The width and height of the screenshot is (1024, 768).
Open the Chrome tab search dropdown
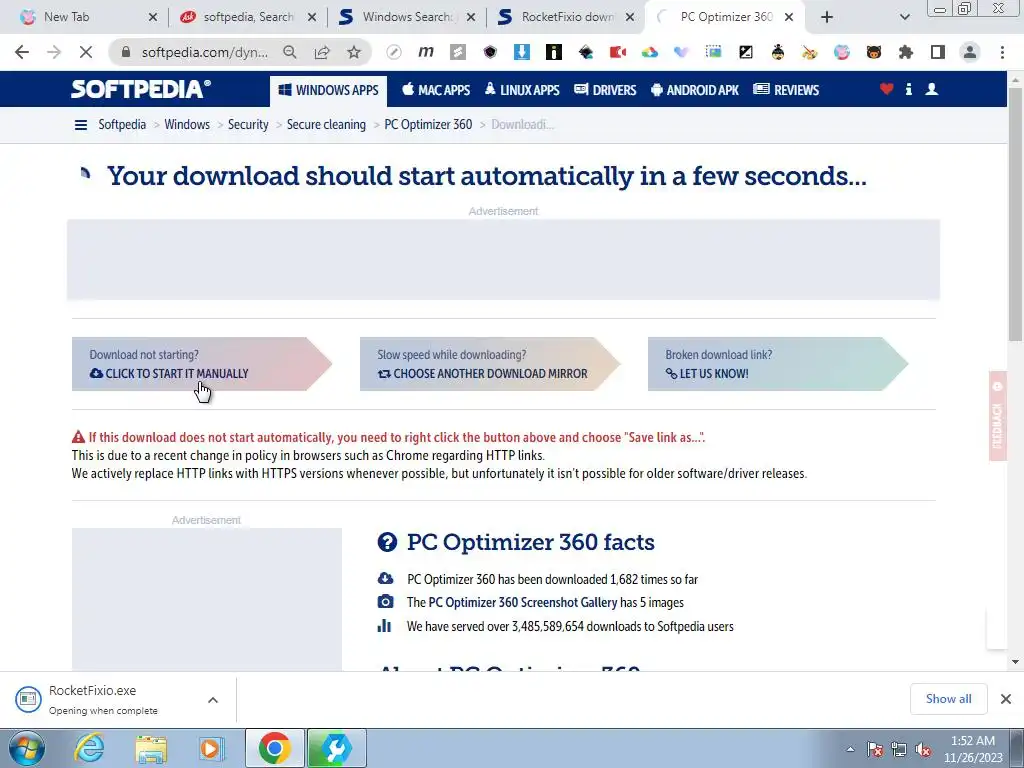pyautogui.click(x=904, y=17)
